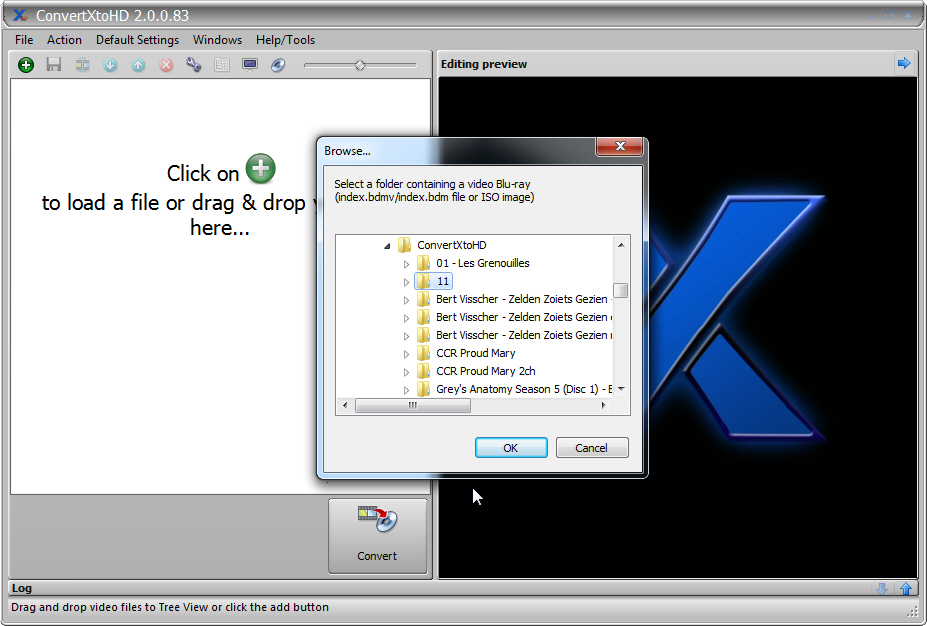Click the Editing preview title label

pos(484,64)
